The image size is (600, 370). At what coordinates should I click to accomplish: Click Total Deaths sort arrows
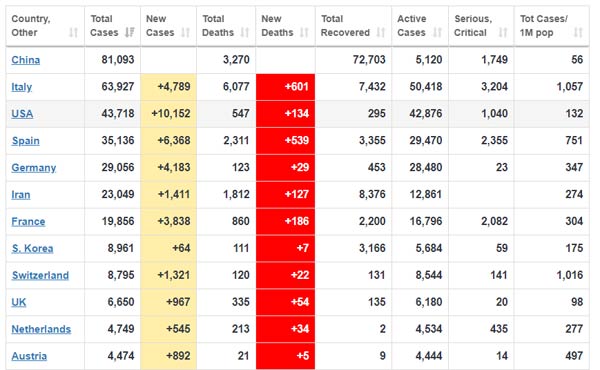245,33
